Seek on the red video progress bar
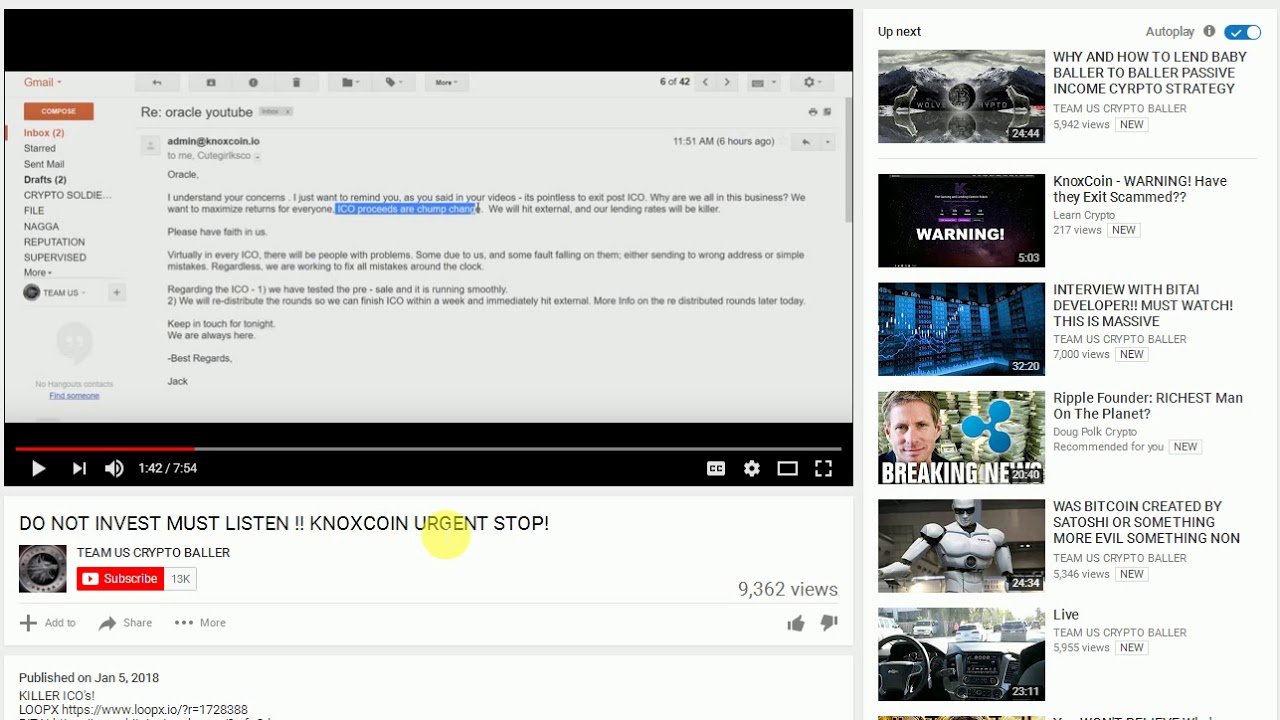 (x=428, y=449)
